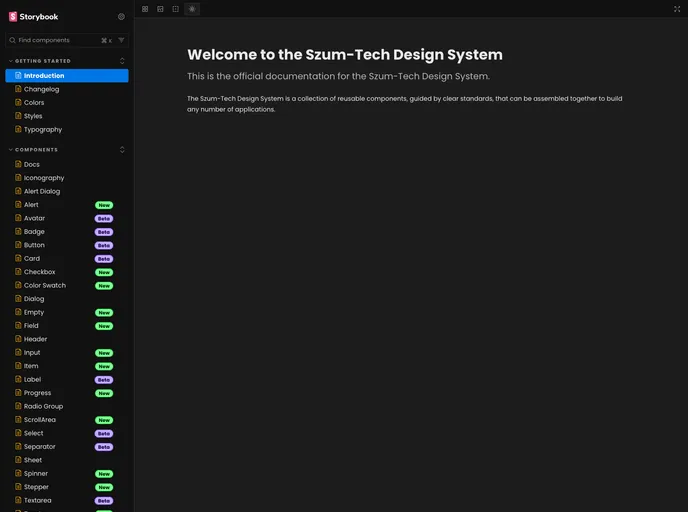The image size is (688, 512).
Task: Click the New badge beside Spinner
Action: click(x=104, y=474)
